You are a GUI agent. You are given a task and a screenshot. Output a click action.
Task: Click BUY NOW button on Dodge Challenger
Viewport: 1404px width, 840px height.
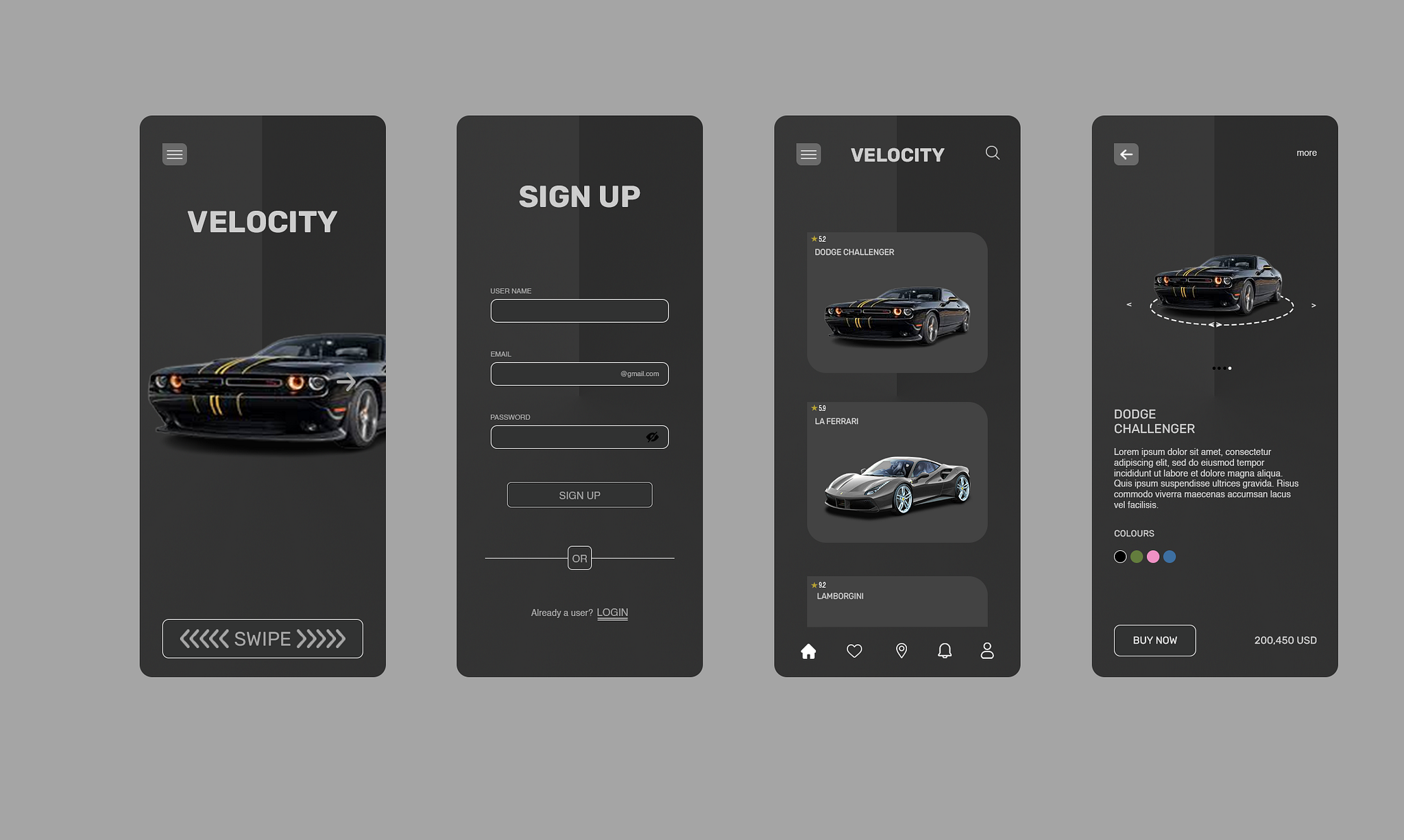pos(1155,640)
